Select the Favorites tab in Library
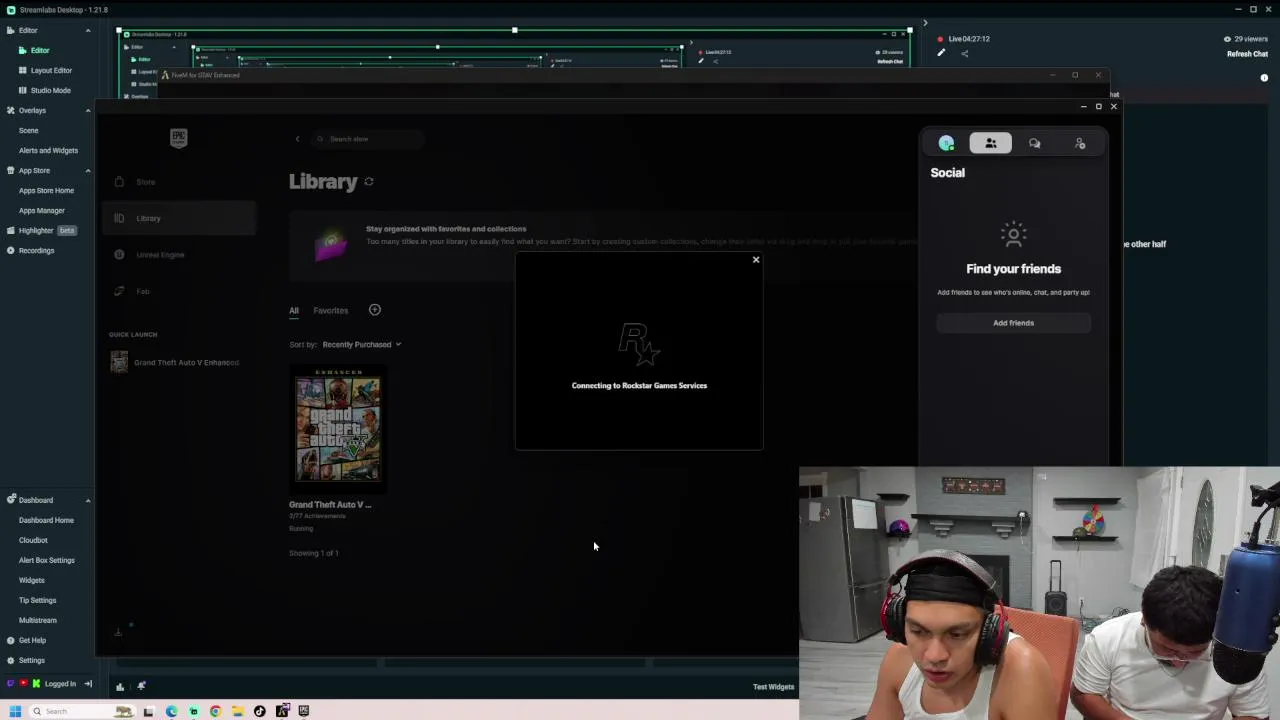Image resolution: width=1280 pixels, height=720 pixels. [x=330, y=311]
